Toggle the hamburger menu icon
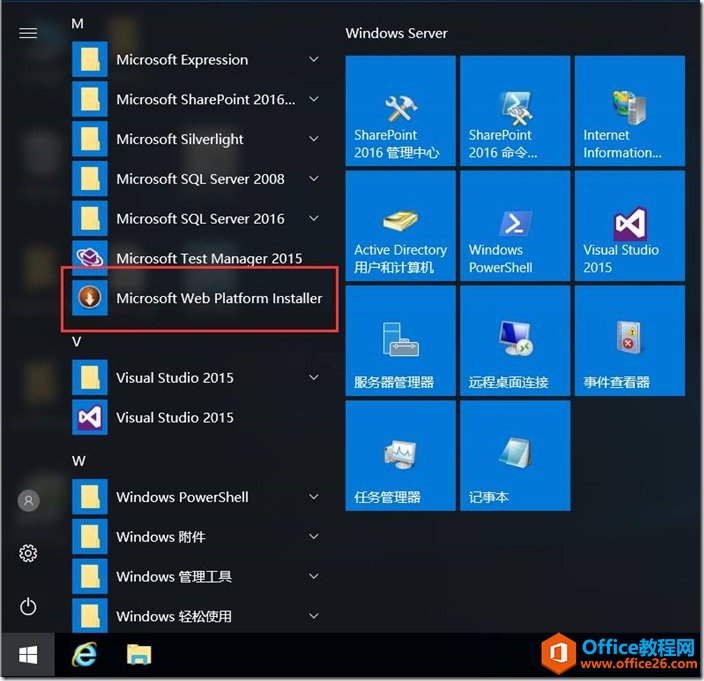 click(x=28, y=33)
